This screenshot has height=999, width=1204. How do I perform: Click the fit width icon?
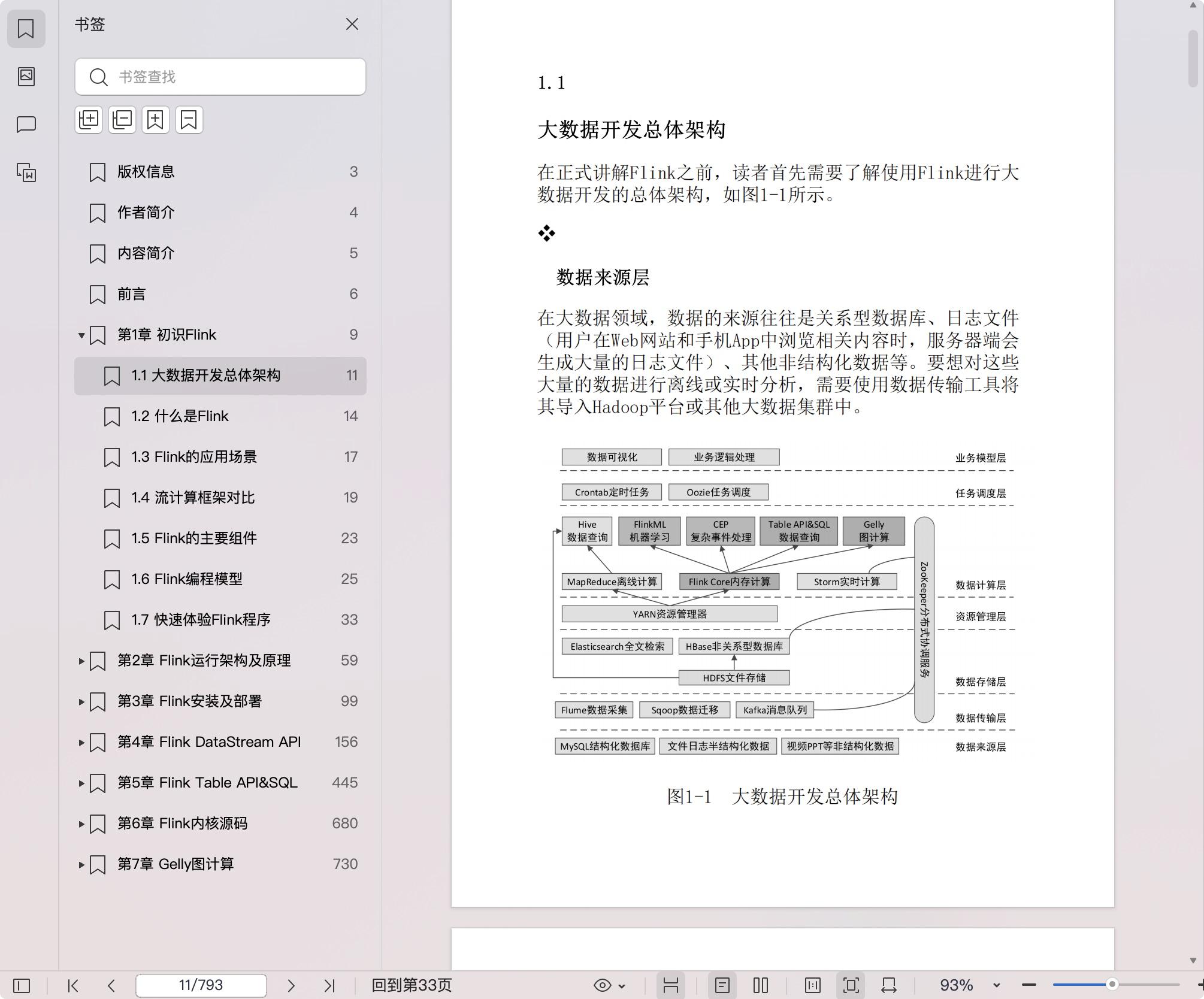pyautogui.click(x=889, y=985)
